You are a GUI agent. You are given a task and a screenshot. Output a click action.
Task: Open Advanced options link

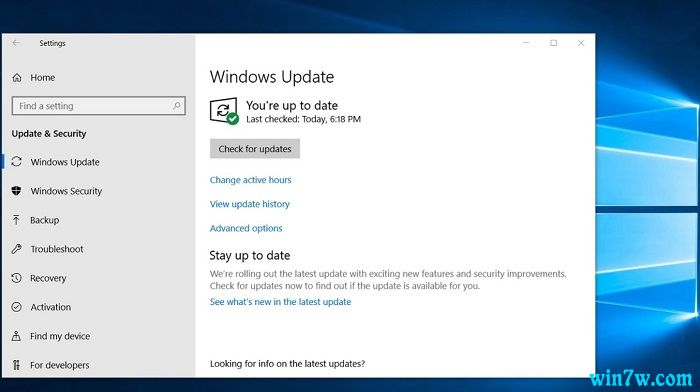pos(246,228)
